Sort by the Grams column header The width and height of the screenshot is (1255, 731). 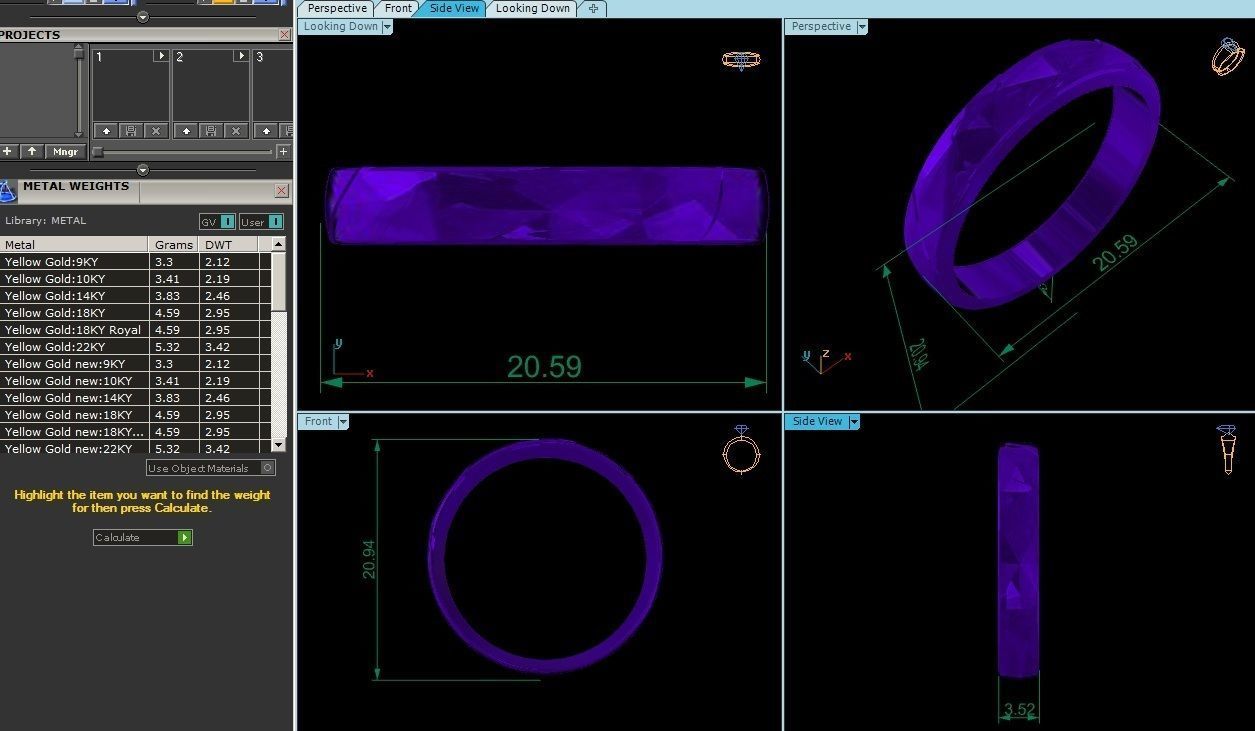click(174, 245)
